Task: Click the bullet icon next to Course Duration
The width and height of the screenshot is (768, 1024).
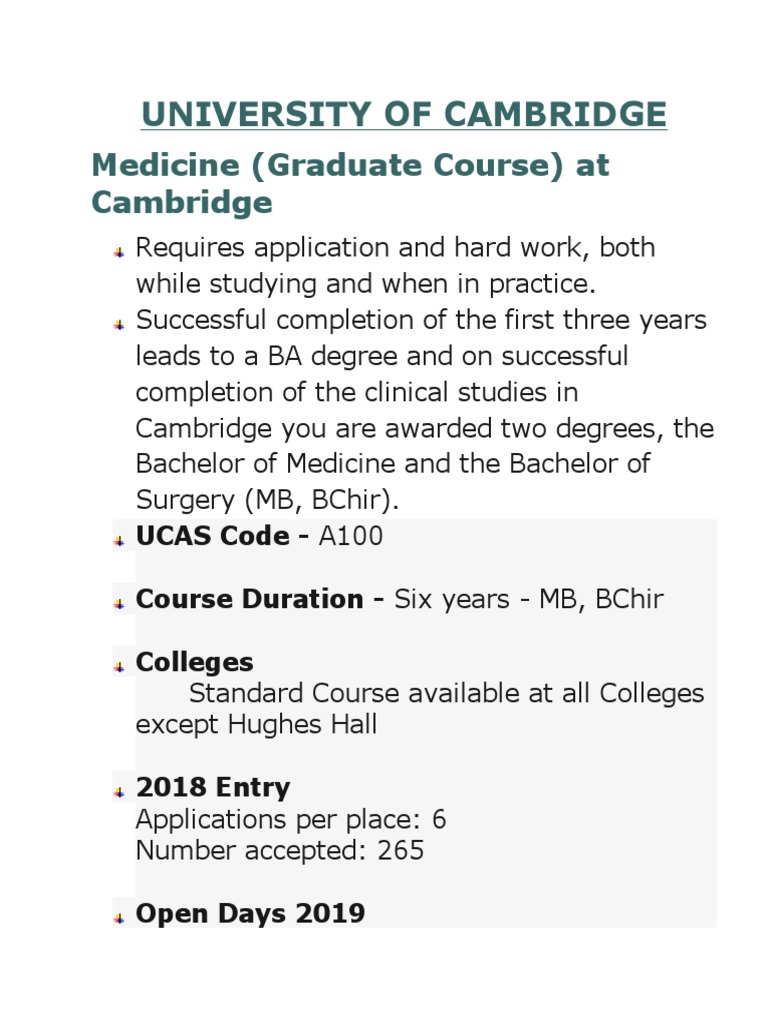Action: pos(119,603)
